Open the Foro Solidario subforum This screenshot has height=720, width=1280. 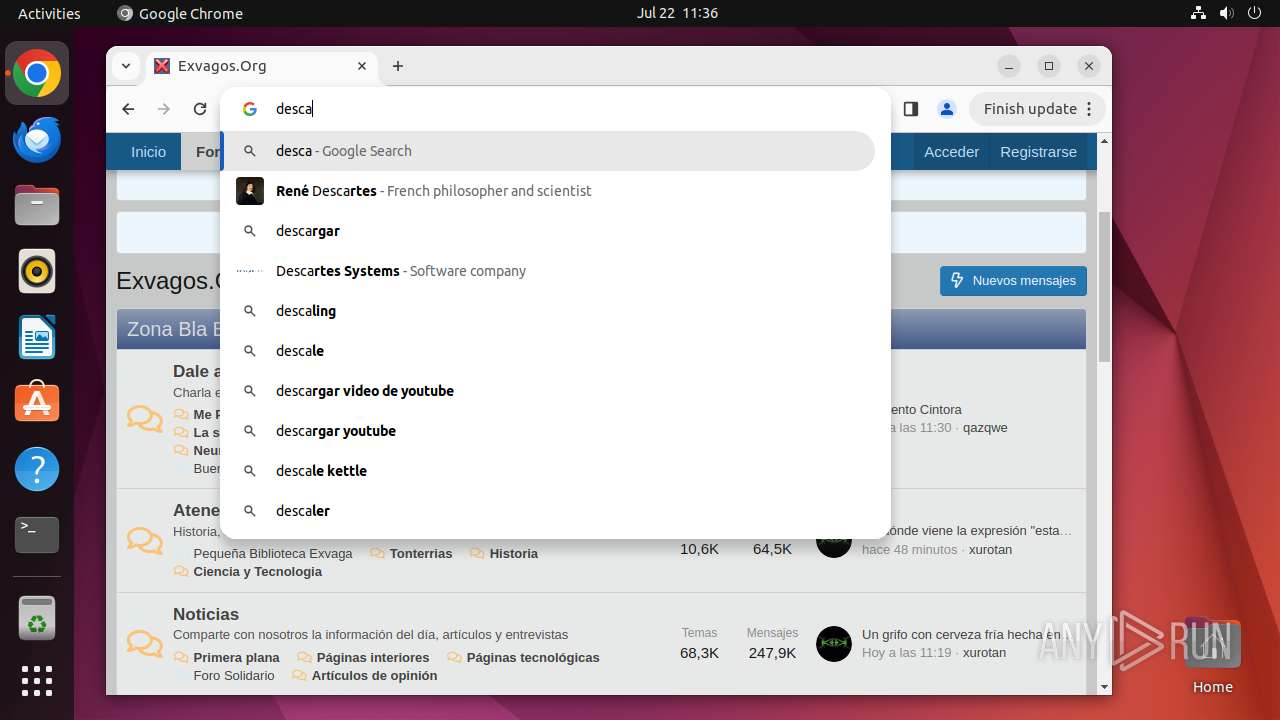tap(234, 675)
